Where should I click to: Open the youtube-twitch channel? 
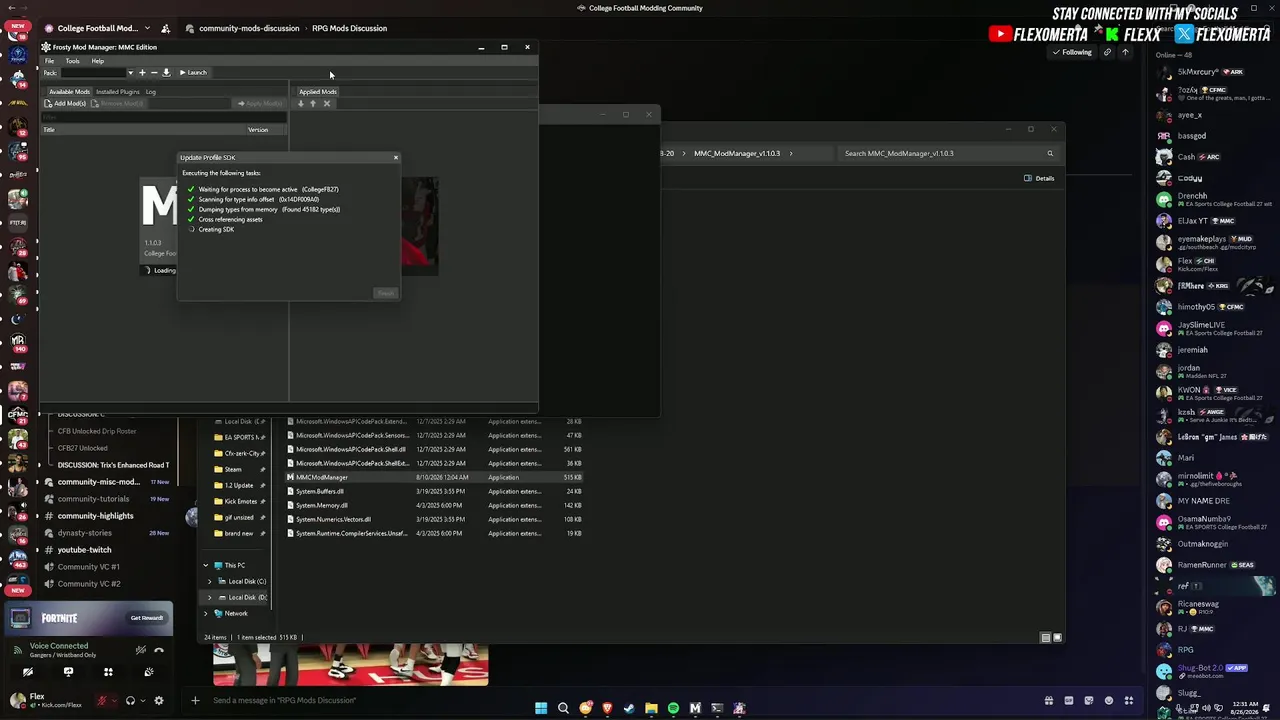(85, 550)
